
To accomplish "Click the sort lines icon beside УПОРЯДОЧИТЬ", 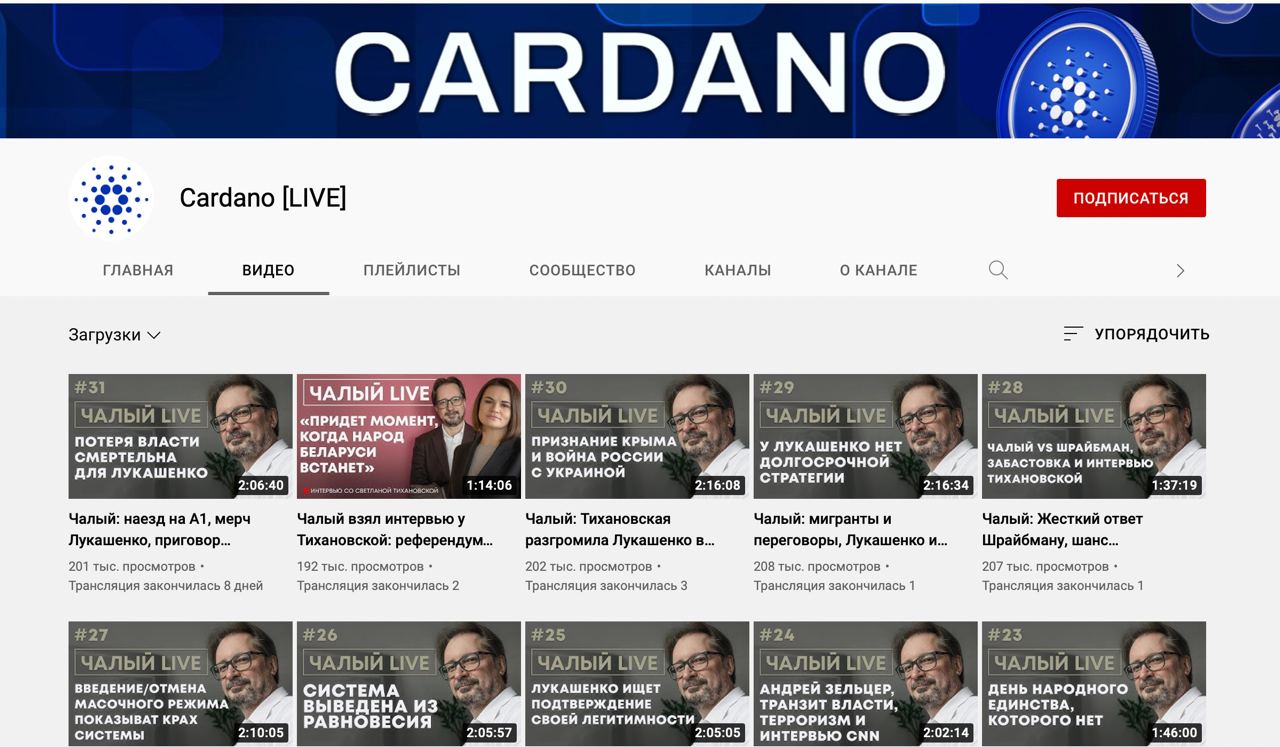I will tap(1073, 334).
